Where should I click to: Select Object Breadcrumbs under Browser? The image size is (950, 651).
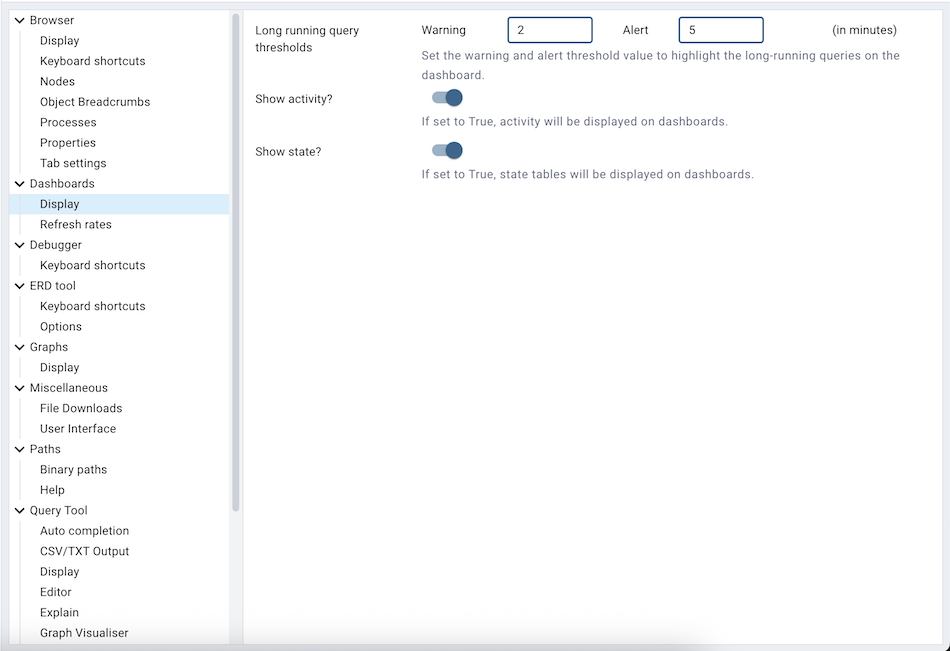pyautogui.click(x=94, y=101)
